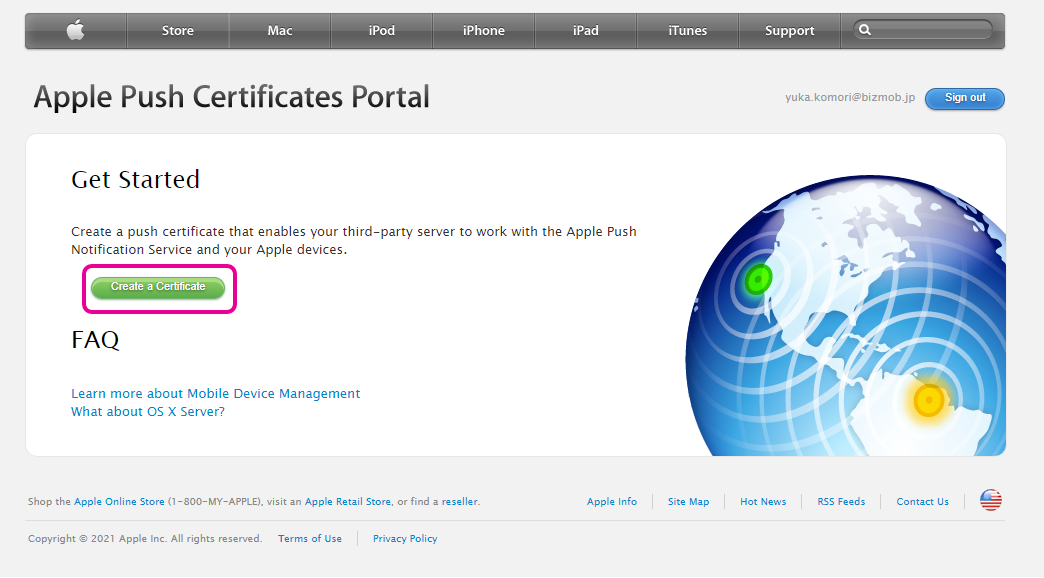Open the What about OS X Server link

[x=148, y=412]
